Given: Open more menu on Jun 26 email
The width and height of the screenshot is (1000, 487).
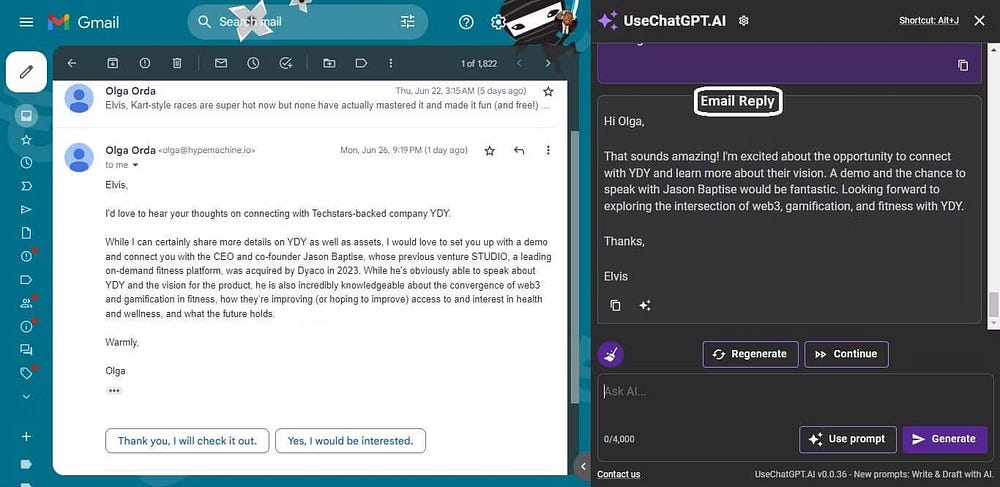Looking at the screenshot, I should pyautogui.click(x=548, y=150).
